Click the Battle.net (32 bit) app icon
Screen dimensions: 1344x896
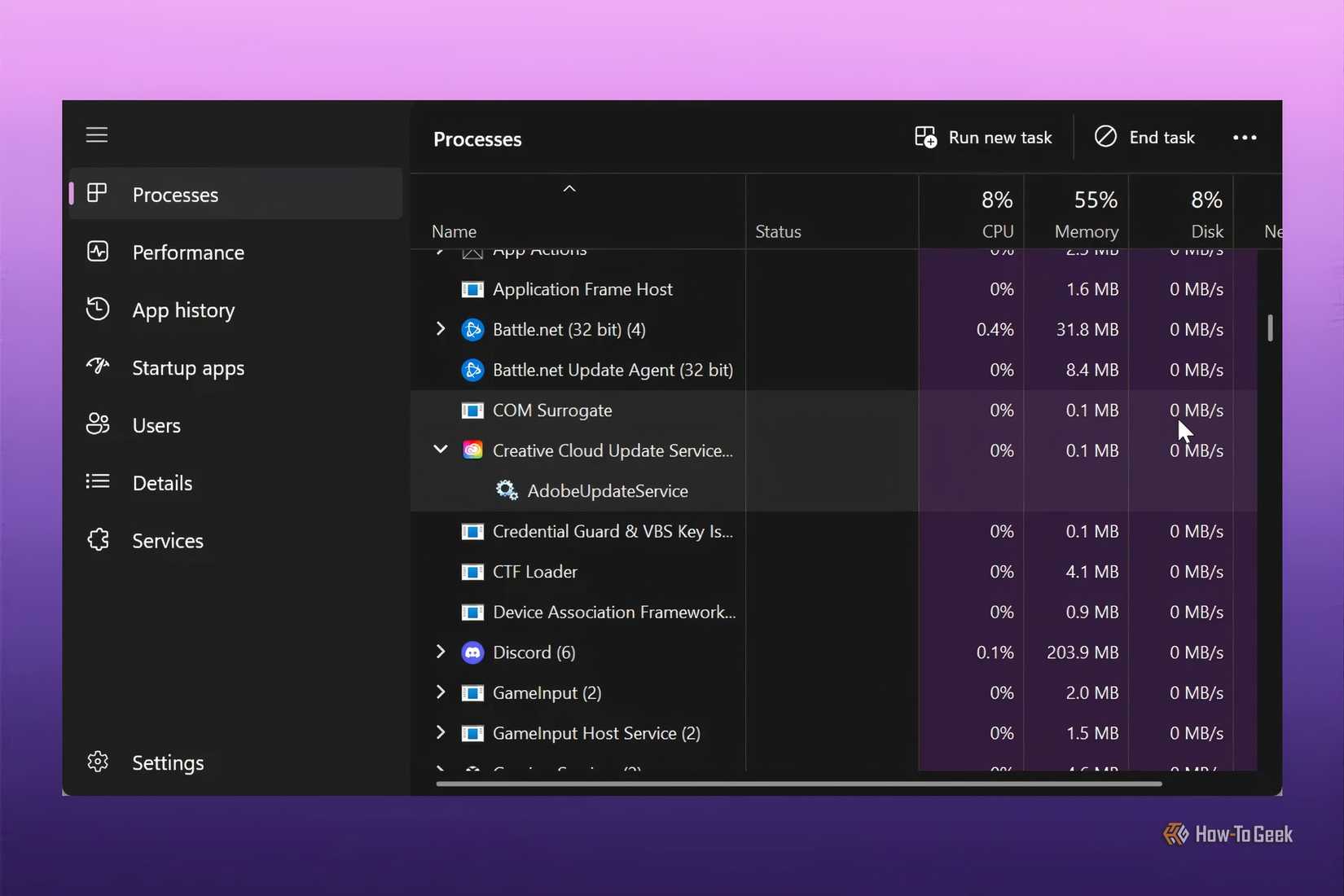point(472,330)
